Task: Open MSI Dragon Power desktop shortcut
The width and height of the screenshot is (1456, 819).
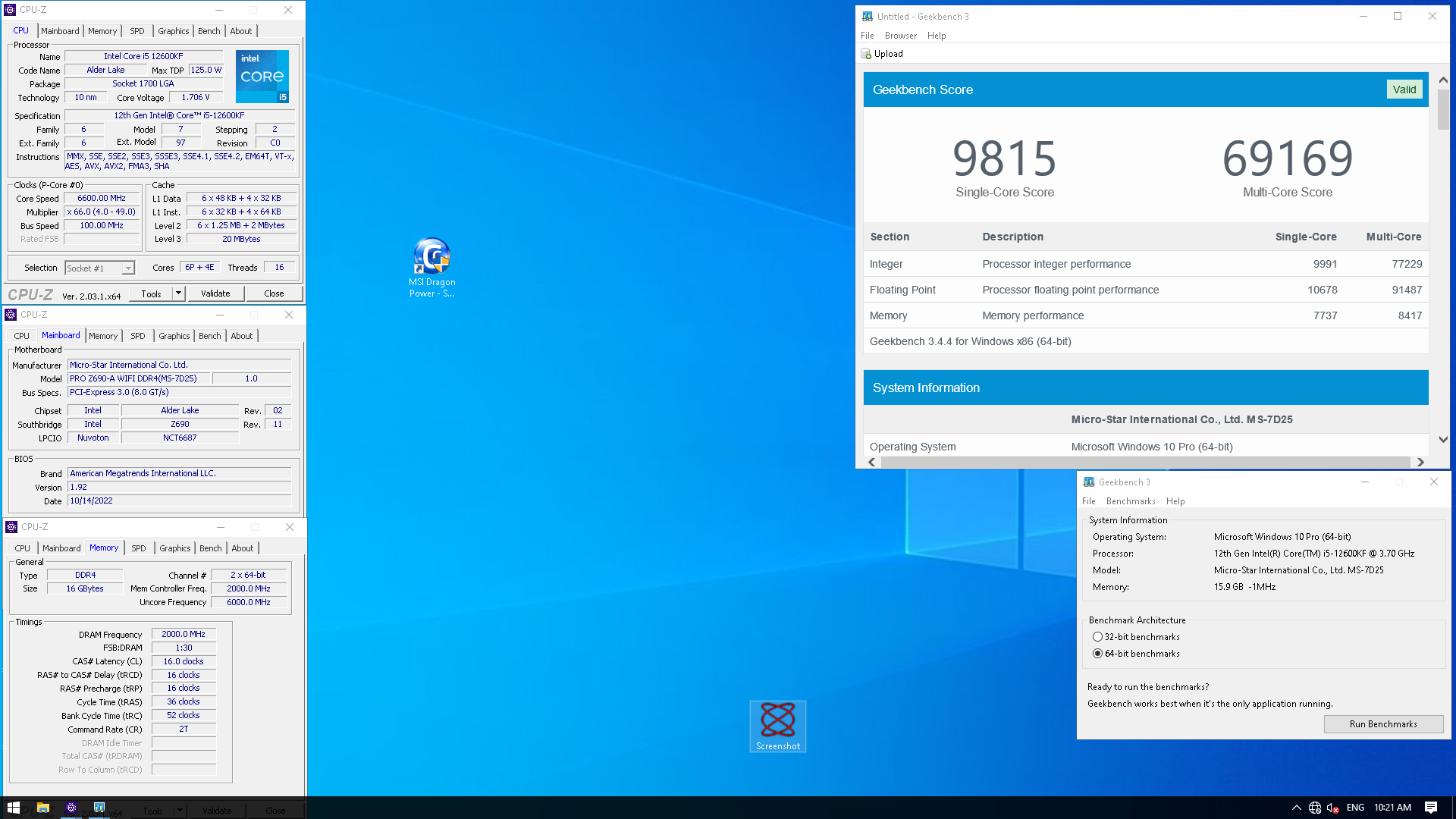Action: pos(432,268)
